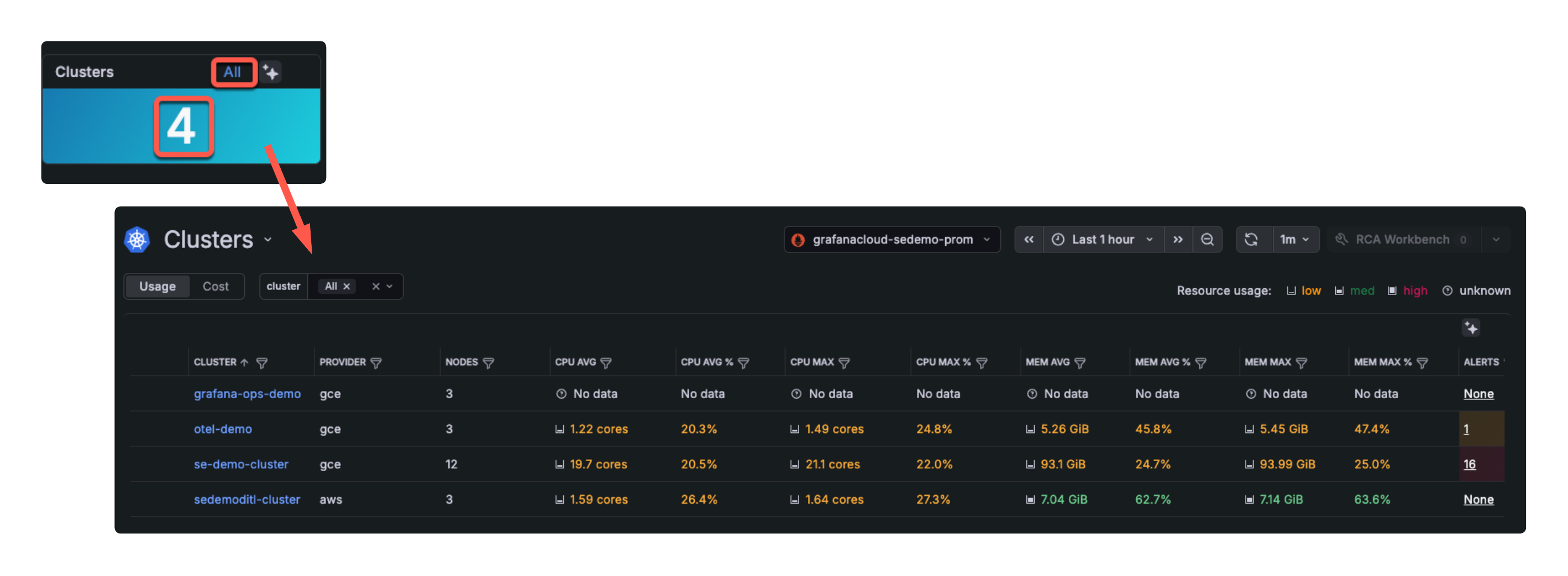
Task: Click the med resource usage legend
Action: tap(1354, 290)
